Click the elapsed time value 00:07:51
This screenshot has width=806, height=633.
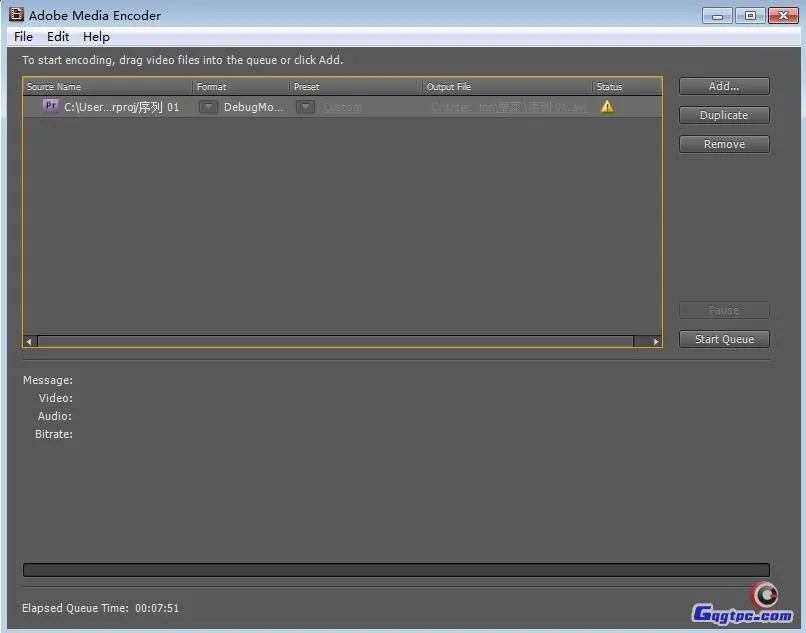click(x=157, y=608)
